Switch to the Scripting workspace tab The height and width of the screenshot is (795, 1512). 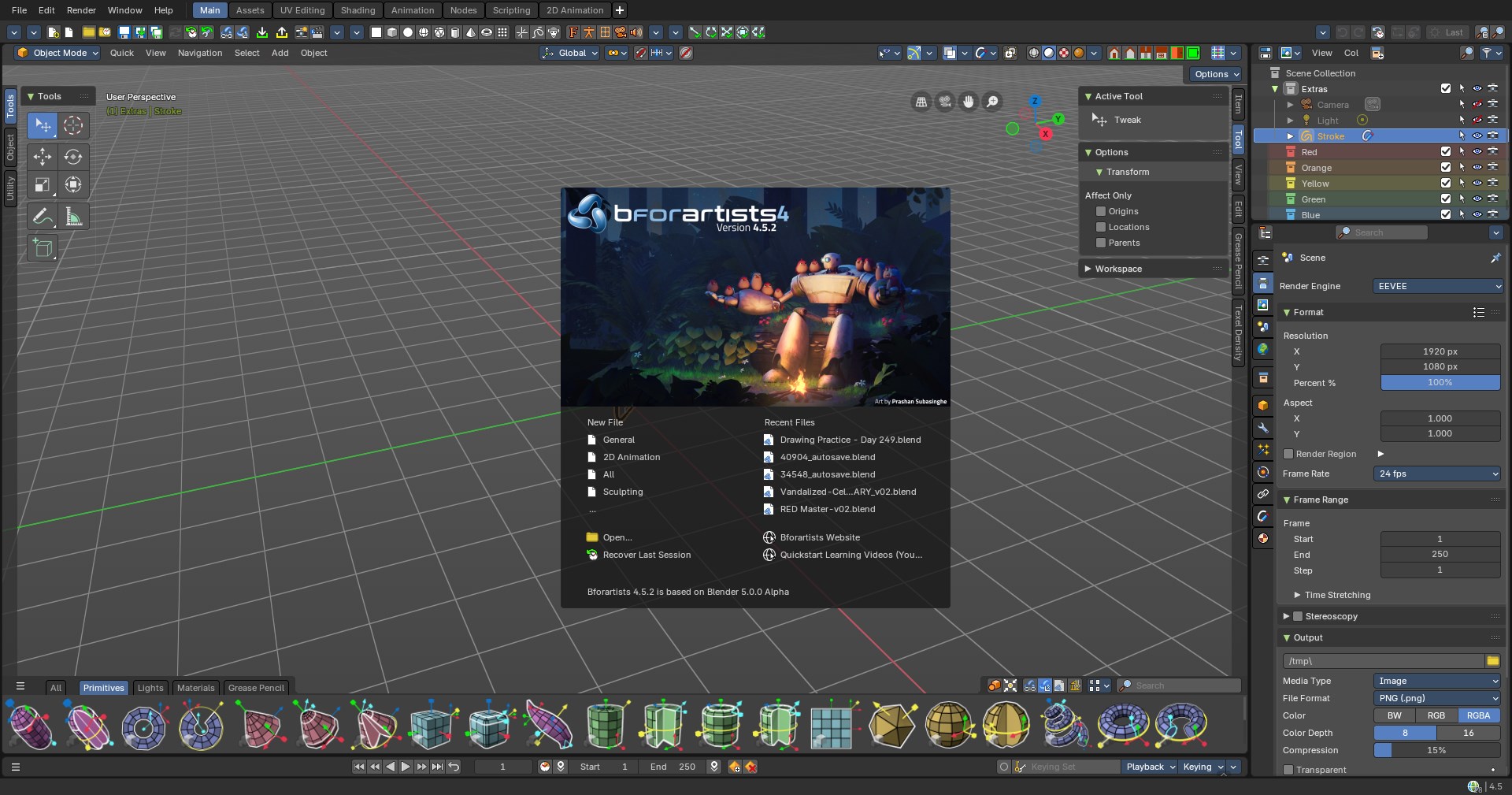tap(510, 10)
